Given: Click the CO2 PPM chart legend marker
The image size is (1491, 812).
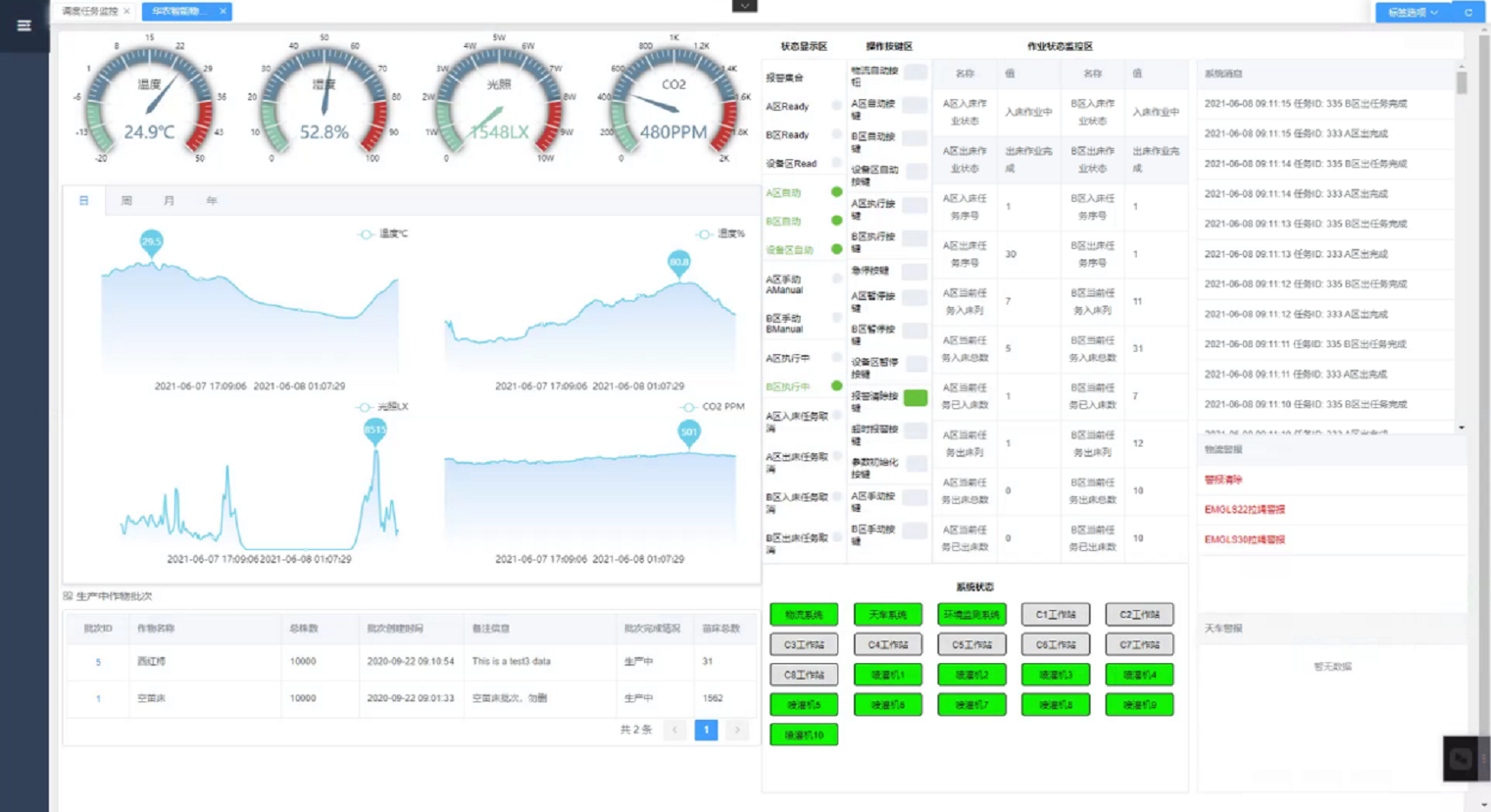Looking at the screenshot, I should click(688, 406).
